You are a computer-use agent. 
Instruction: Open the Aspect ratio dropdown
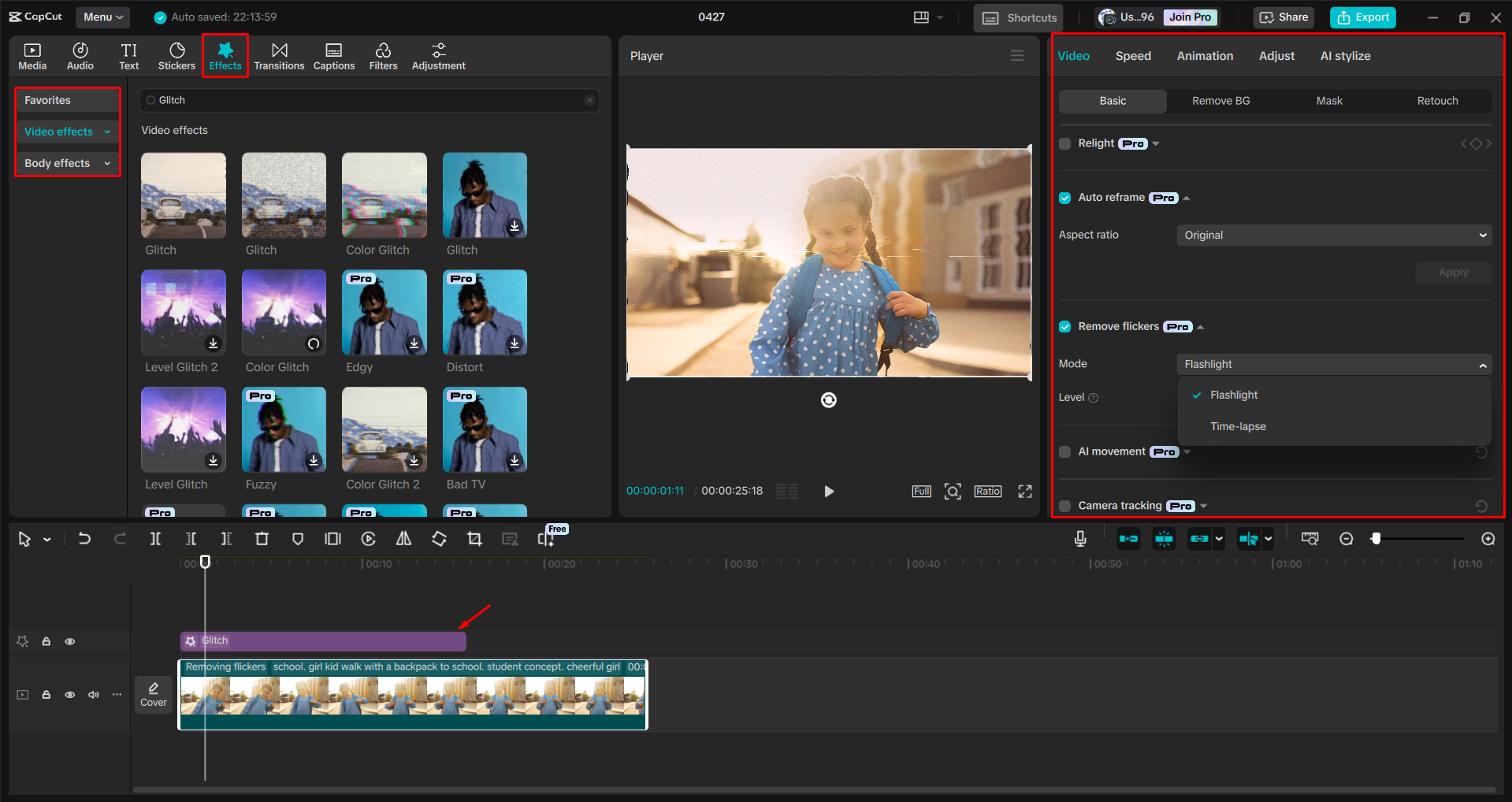1333,235
